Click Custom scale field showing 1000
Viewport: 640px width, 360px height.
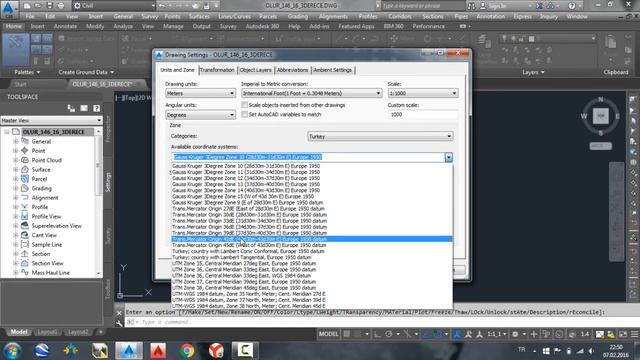pos(422,115)
